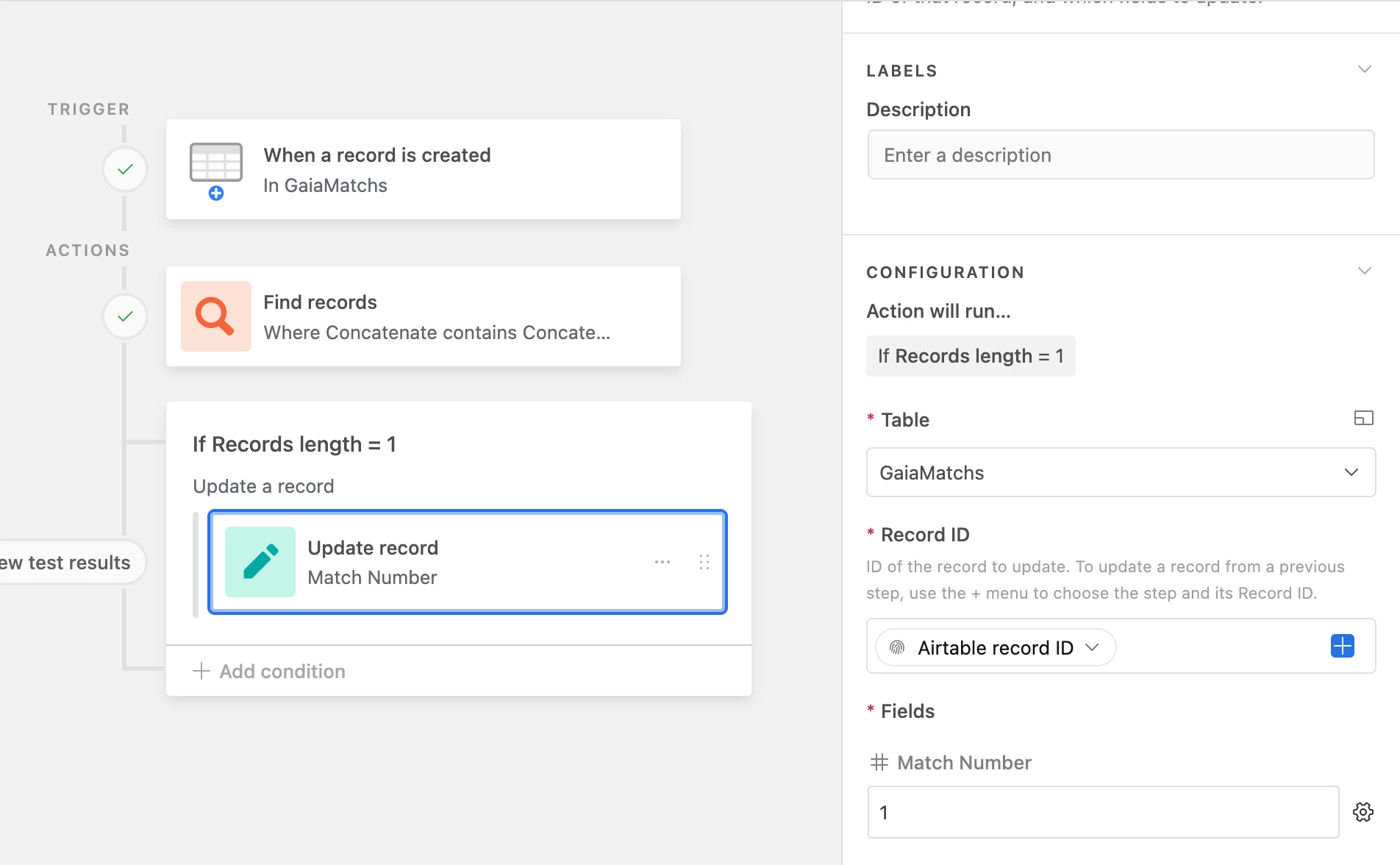Click the Match Number value input
Image resolution: width=1400 pixels, height=865 pixels.
point(1103,812)
